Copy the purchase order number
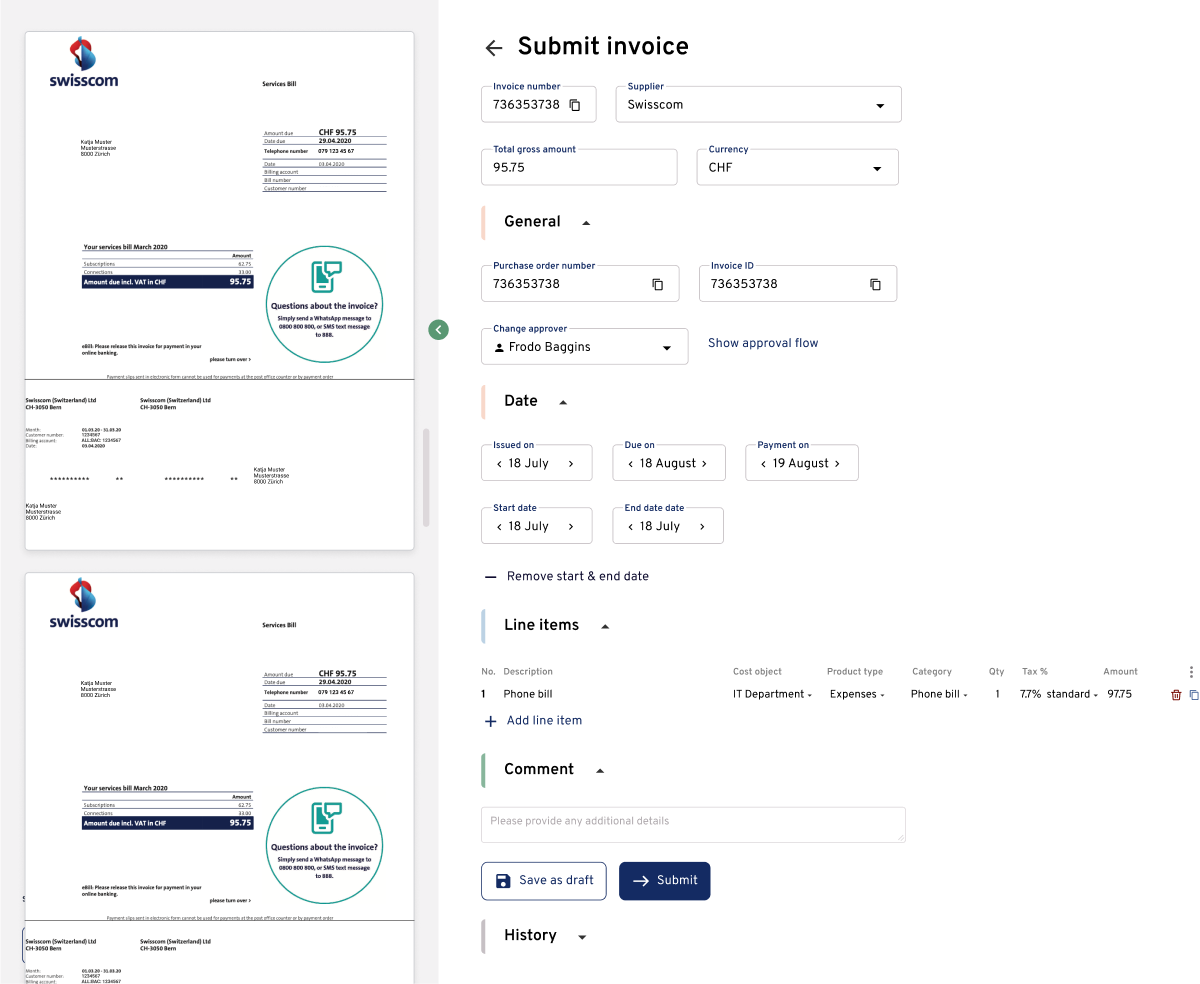Screen dimensions: 1200x984 coord(657,284)
